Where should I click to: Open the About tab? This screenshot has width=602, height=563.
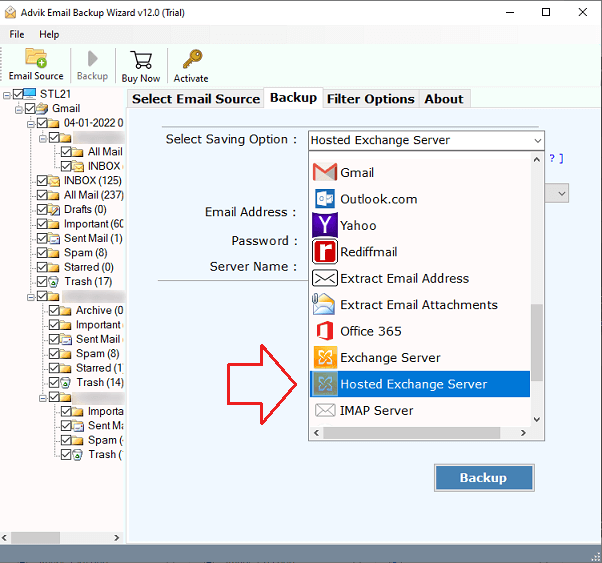444,99
